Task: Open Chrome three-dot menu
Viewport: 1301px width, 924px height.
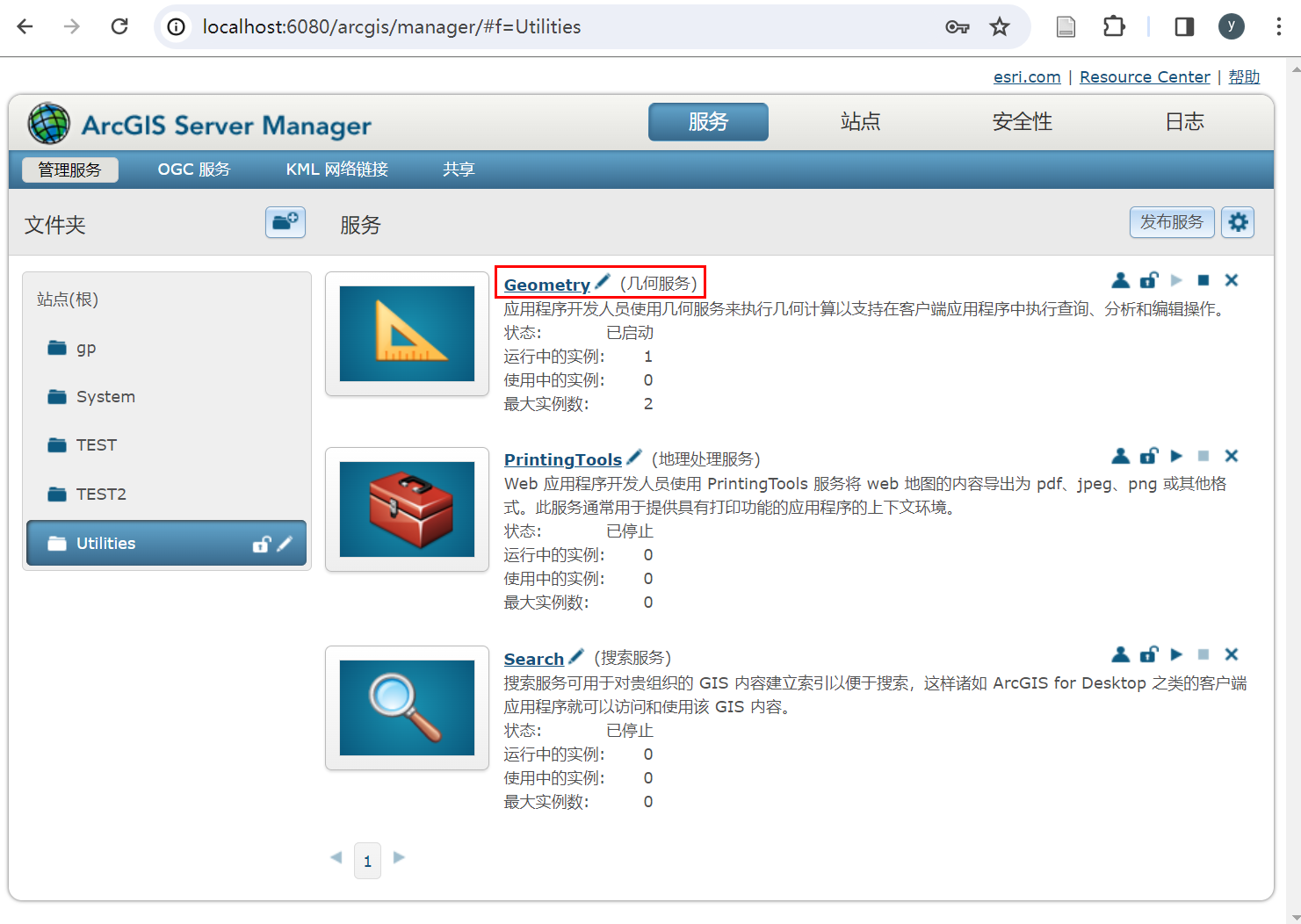Action: click(1278, 27)
